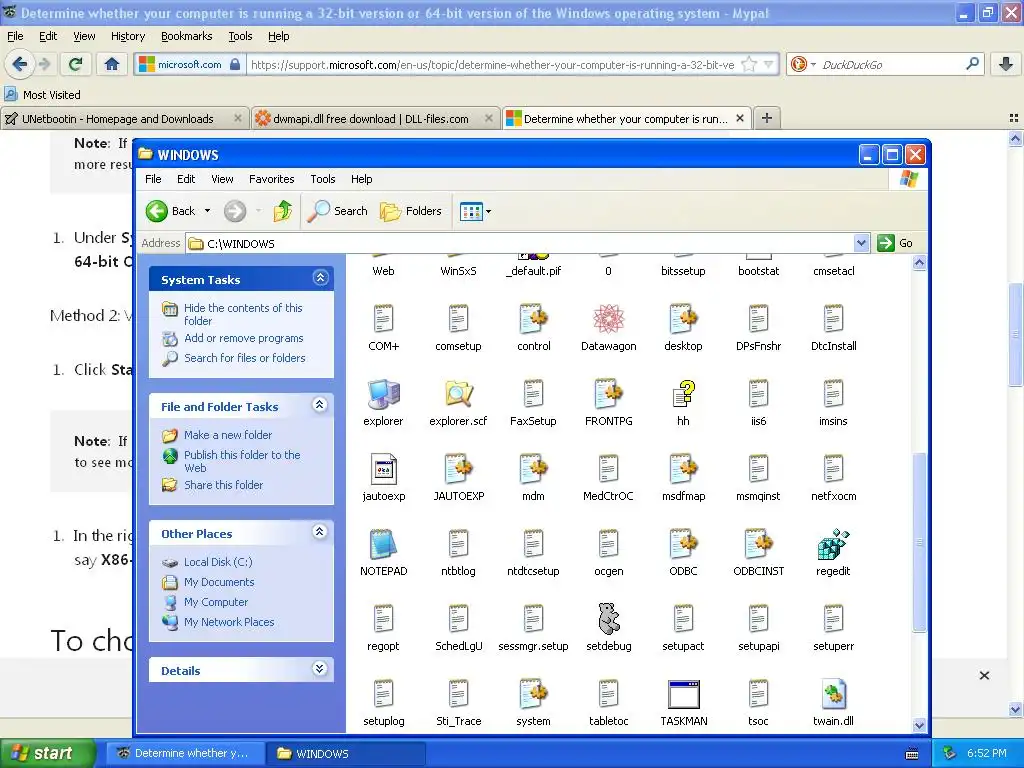
Task: Click the Most Visited bookmarks item
Action: click(43, 95)
